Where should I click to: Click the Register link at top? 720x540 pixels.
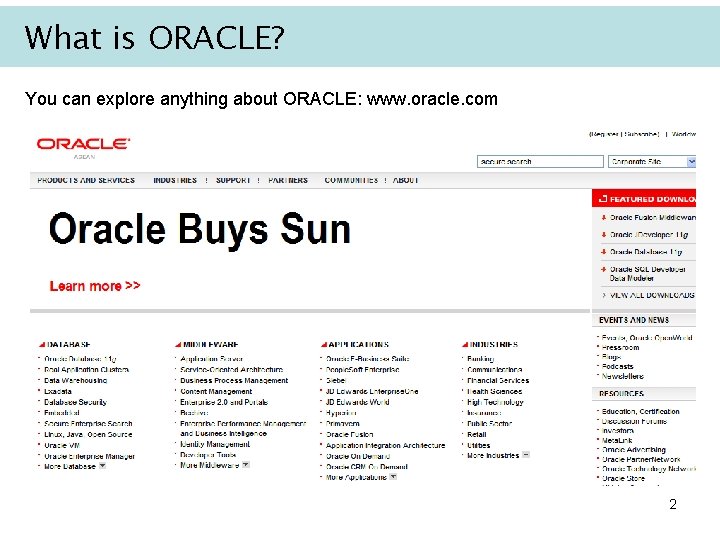pos(604,134)
